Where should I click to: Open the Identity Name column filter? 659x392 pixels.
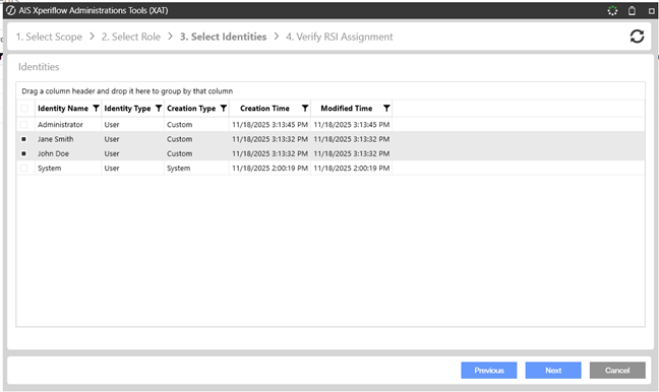(x=96, y=108)
